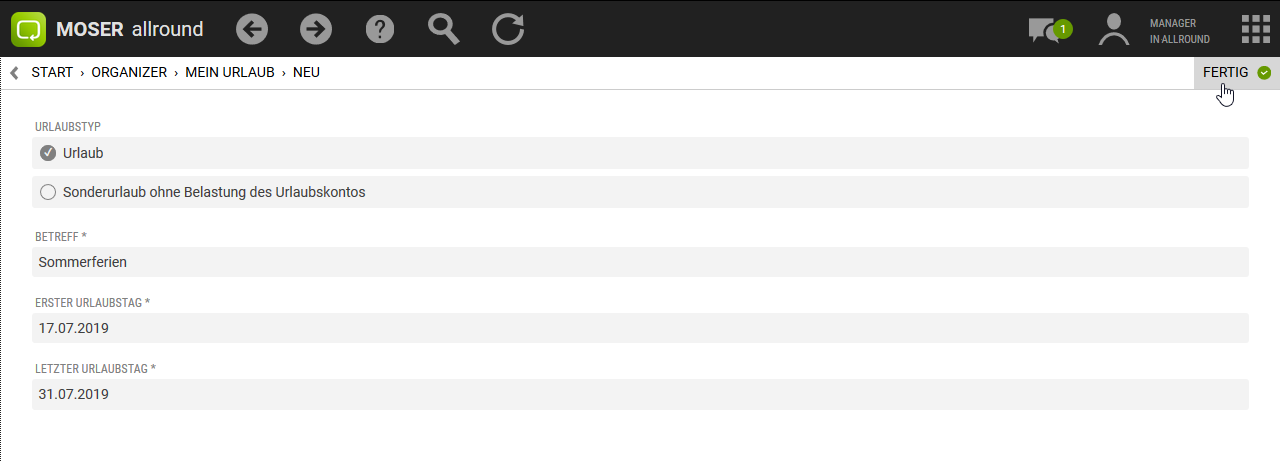The height and width of the screenshot is (462, 1280).
Task: Open MEIN URLAUB breadcrumb item
Action: pos(230,73)
